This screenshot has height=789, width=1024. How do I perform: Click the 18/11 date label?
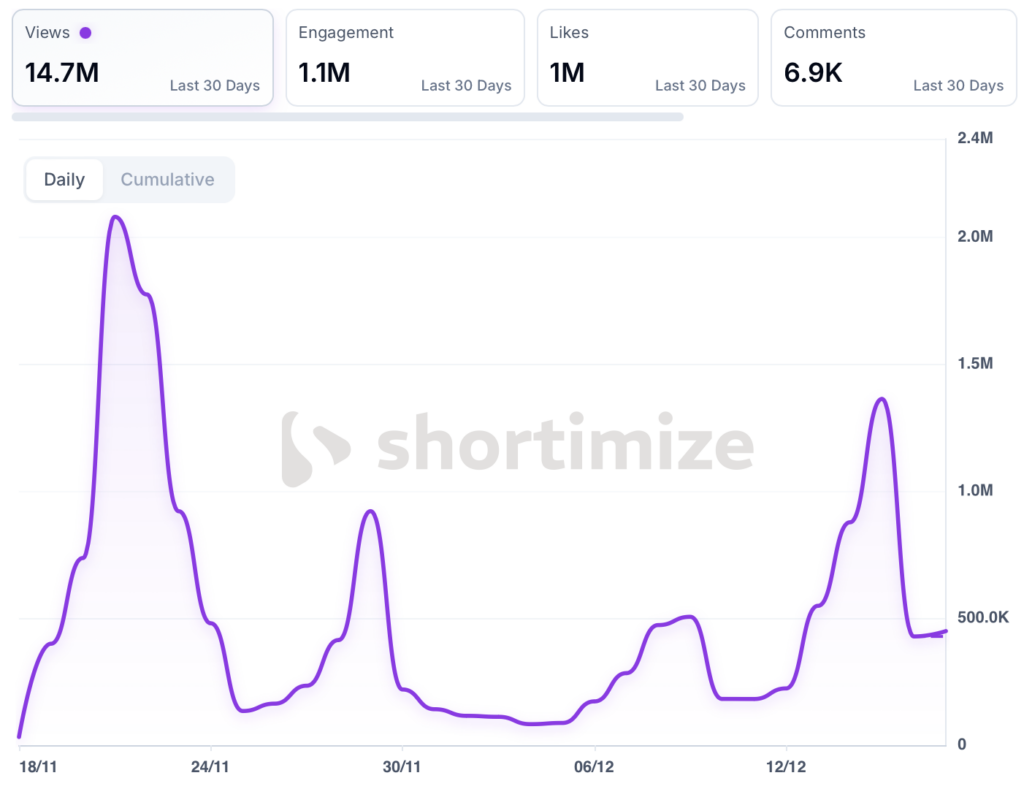(39, 767)
